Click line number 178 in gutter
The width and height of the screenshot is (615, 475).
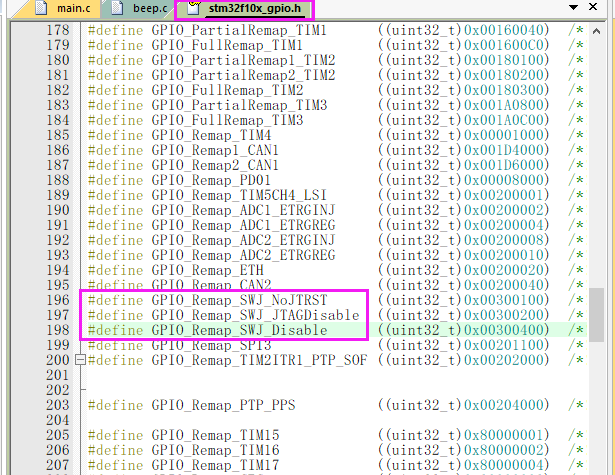[x=58, y=31]
